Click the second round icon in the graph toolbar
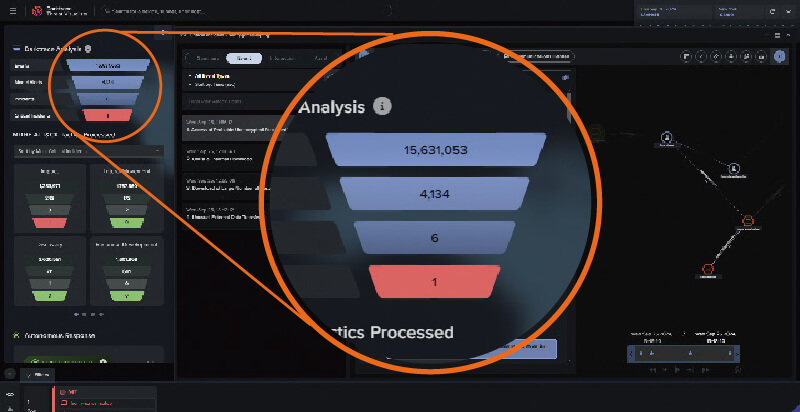 (x=701, y=56)
